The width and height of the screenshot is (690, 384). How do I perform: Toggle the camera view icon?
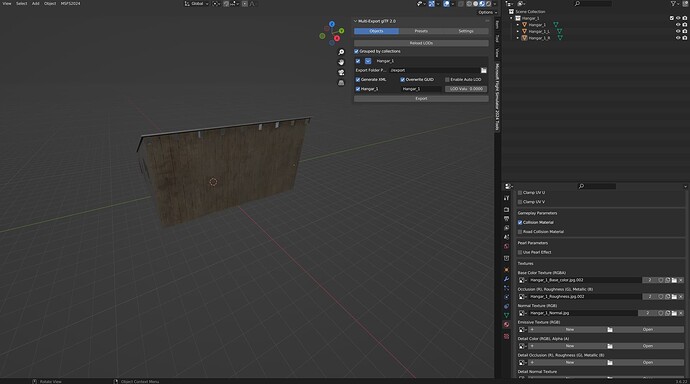(x=341, y=73)
